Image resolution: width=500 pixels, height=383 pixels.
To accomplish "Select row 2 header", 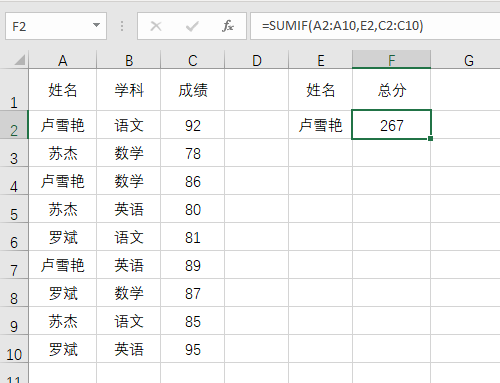I will click(14, 125).
